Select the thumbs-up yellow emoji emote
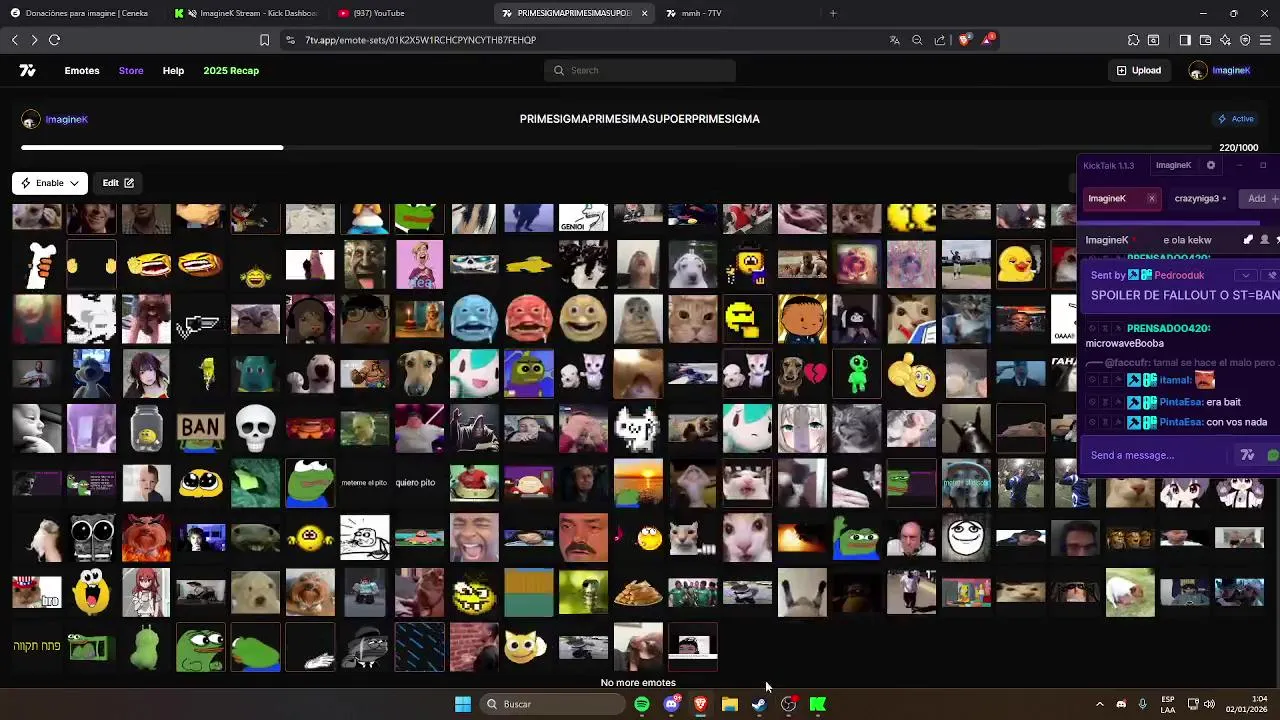This screenshot has width=1280, height=720. [x=911, y=375]
